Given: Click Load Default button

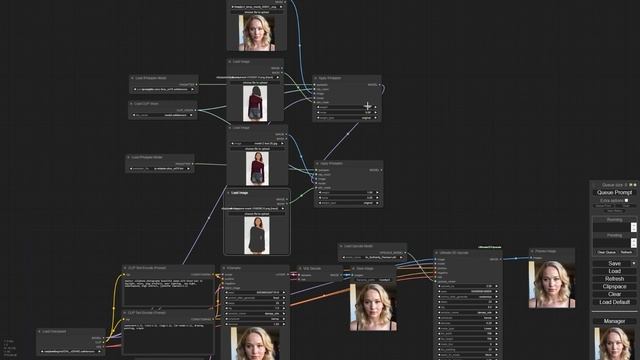Looking at the screenshot, I should (614, 302).
